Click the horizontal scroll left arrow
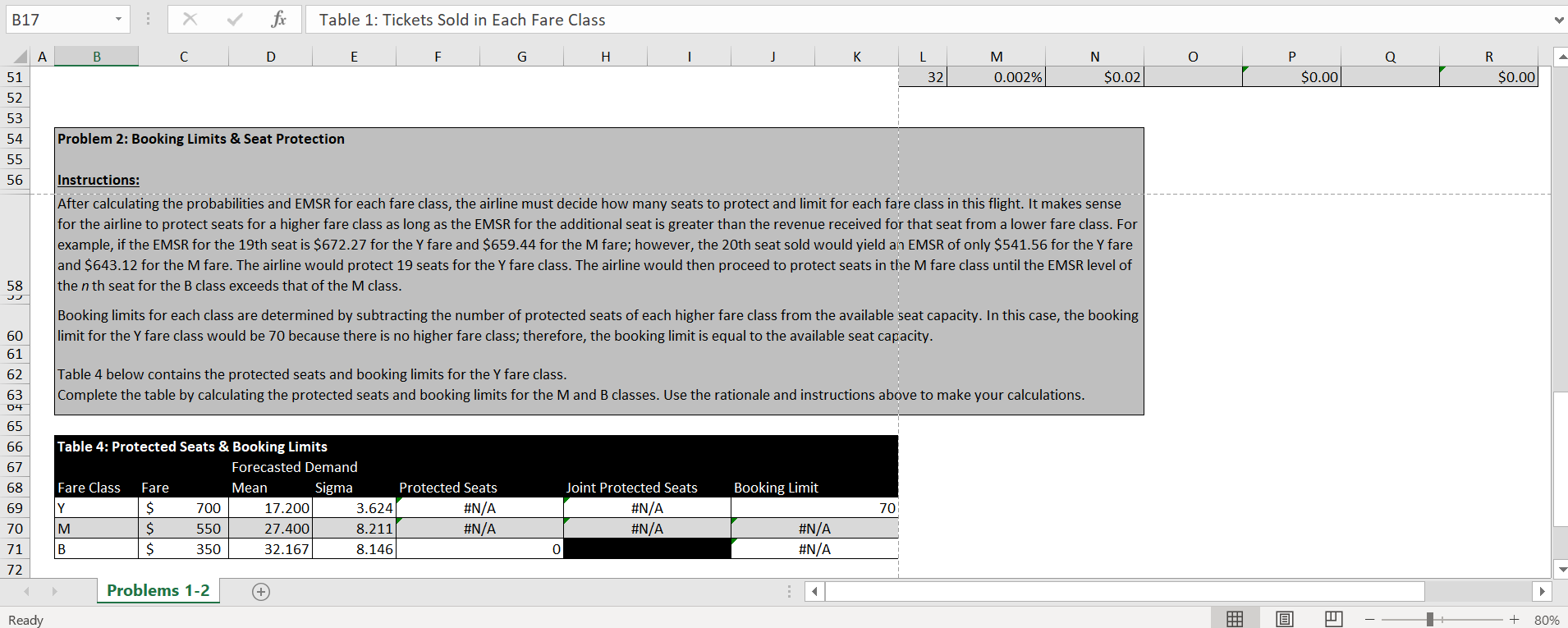This screenshot has width=1568, height=628. click(x=814, y=591)
